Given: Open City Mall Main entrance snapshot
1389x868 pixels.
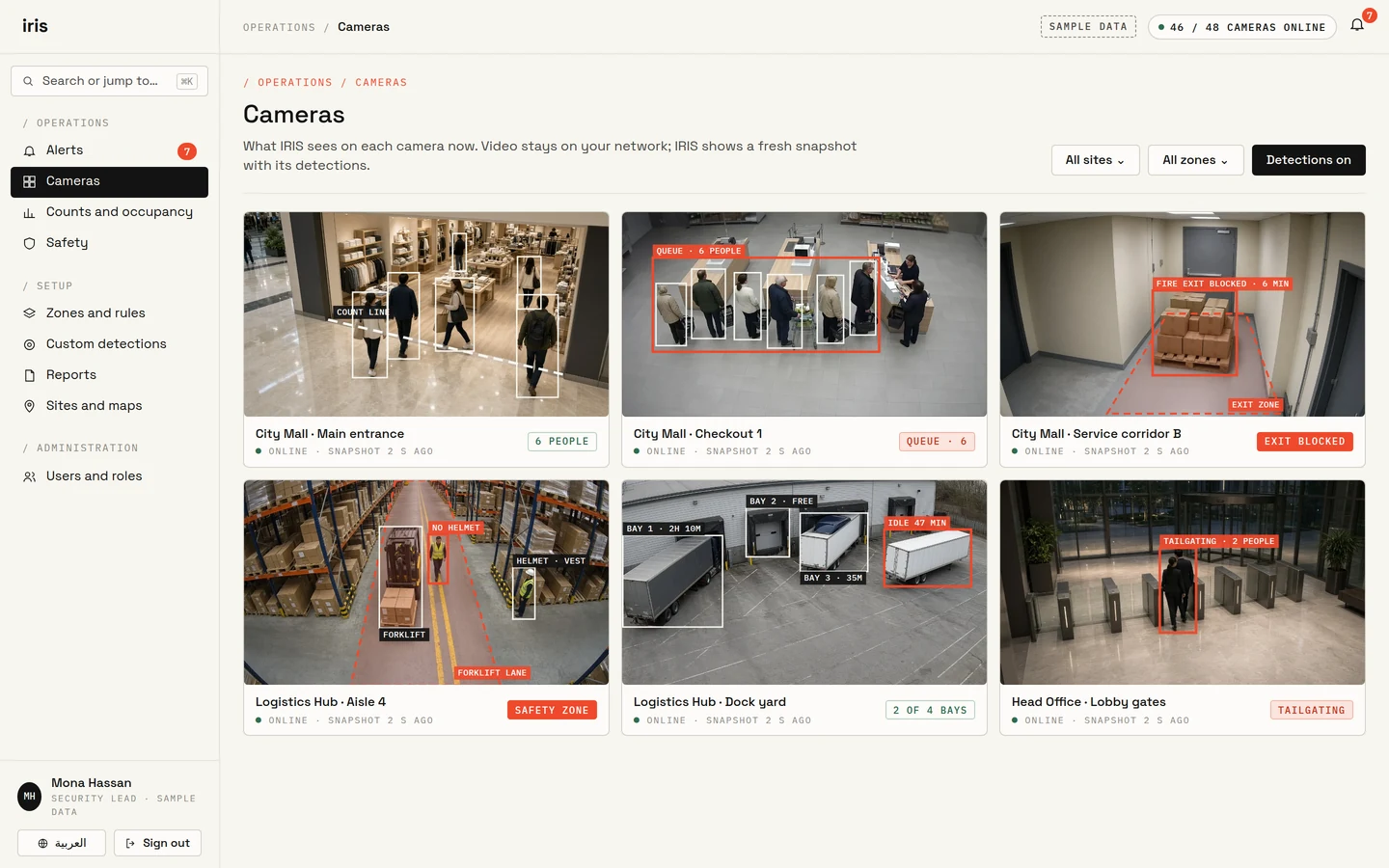Looking at the screenshot, I should tap(426, 314).
